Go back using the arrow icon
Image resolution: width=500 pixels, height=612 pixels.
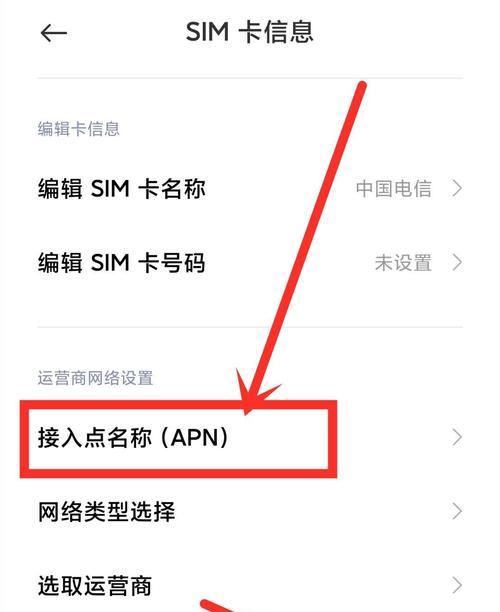54,33
